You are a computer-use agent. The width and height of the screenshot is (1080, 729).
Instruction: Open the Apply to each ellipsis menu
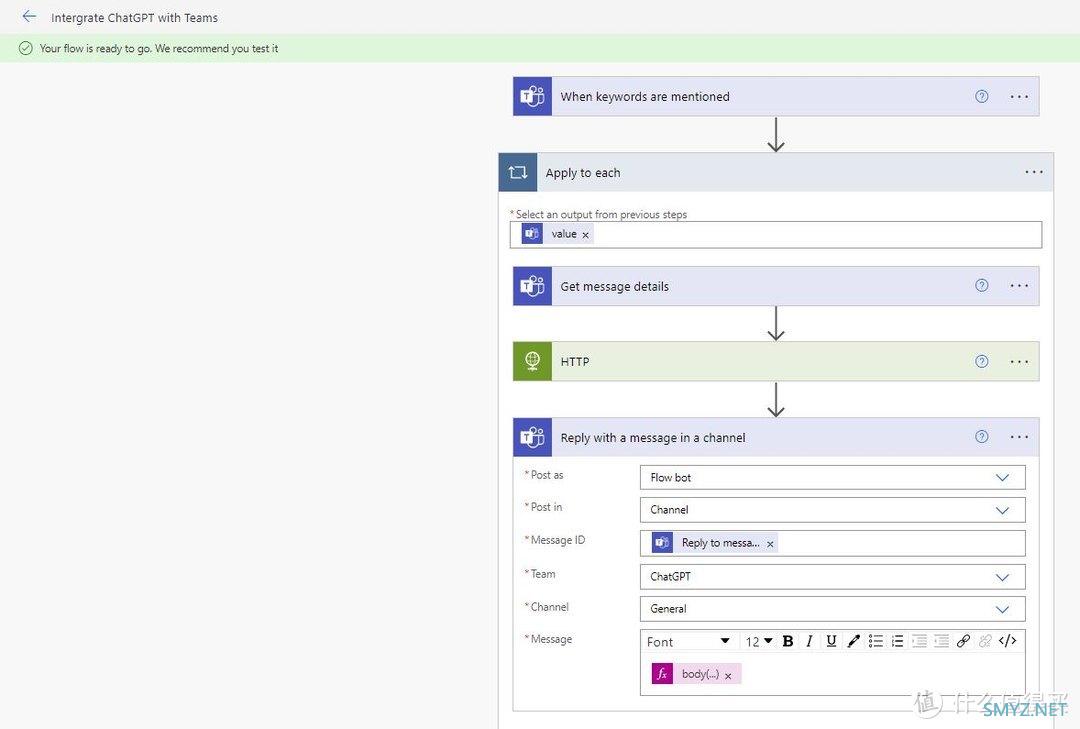1034,172
